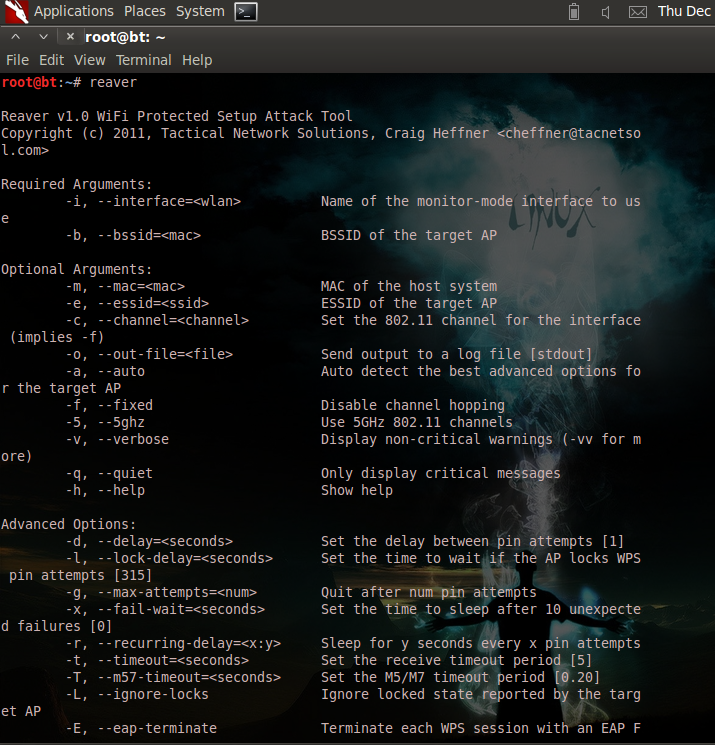Image resolution: width=715 pixels, height=745 pixels.
Task: Click the '-T, --m57-timeout=<seconds>' option
Action: (173, 678)
